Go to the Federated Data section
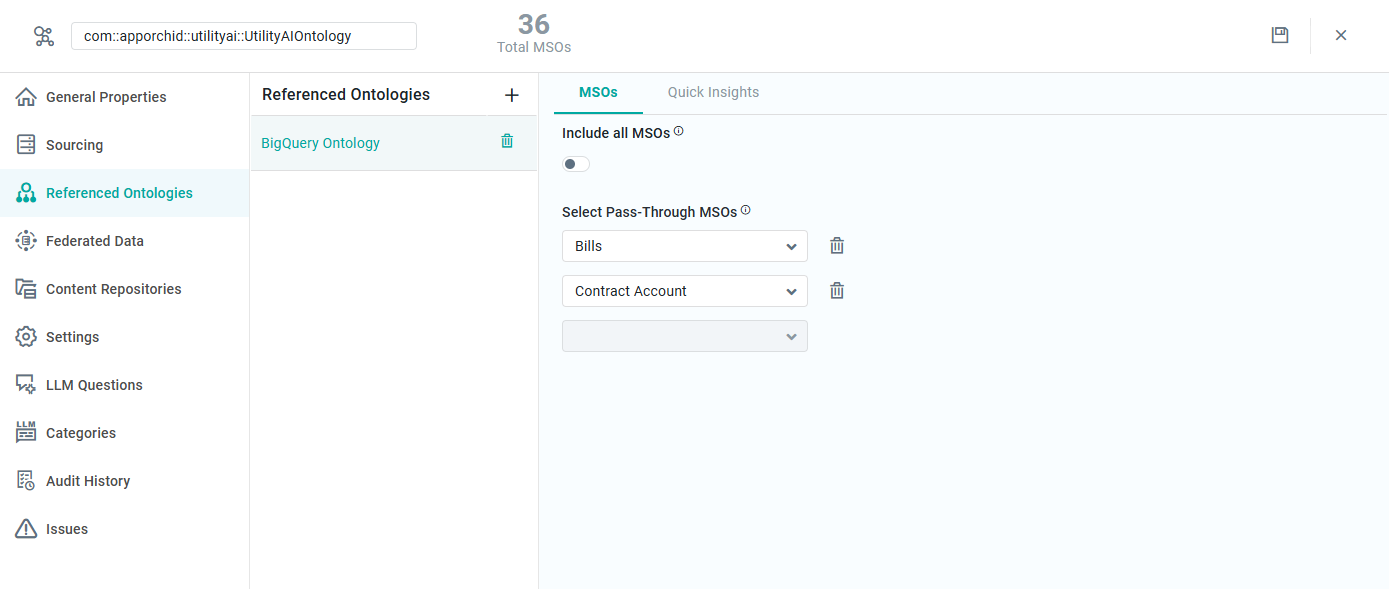Screen dimensions: 1389x589 (x=94, y=241)
